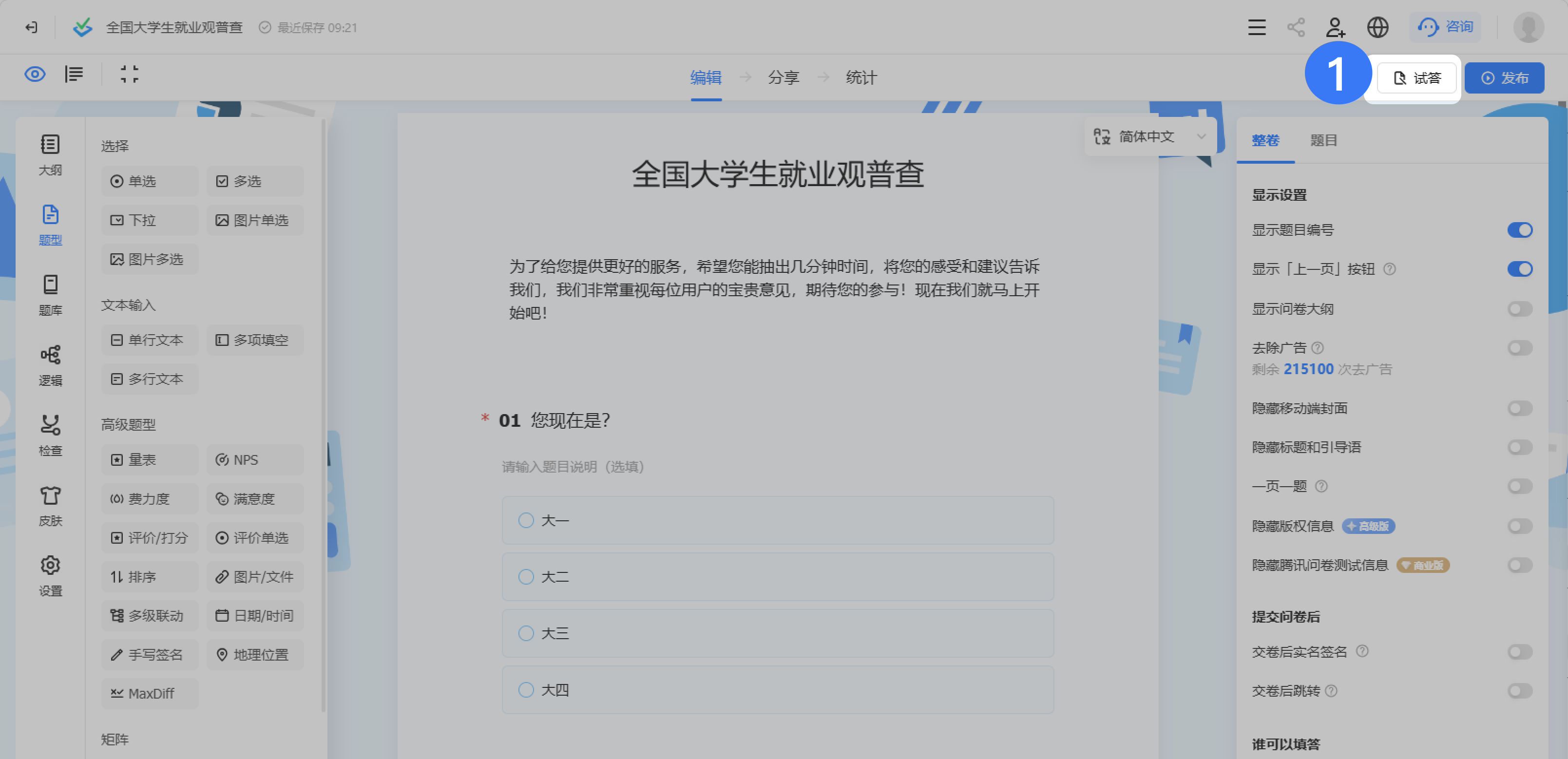Click help icon next to 交卷后跳转

[1331, 690]
